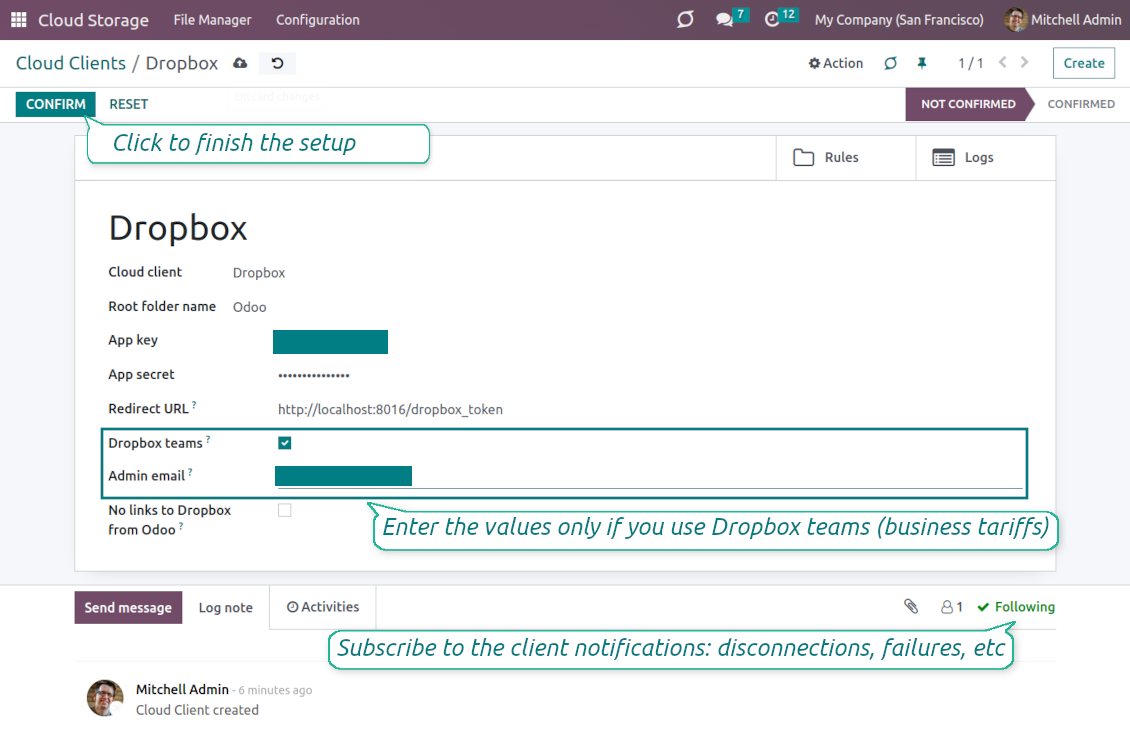This screenshot has width=1130, height=750.
Task: Click Mitchell Admin author name in chatter
Action: tap(182, 689)
